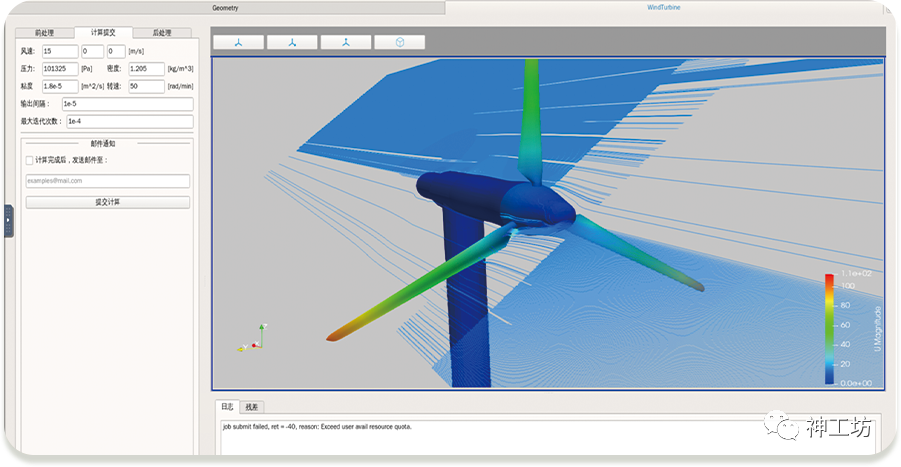Click the 最大迭代次数 field showing 1e-4
The width and height of the screenshot is (901, 467).
pyautogui.click(x=130, y=121)
